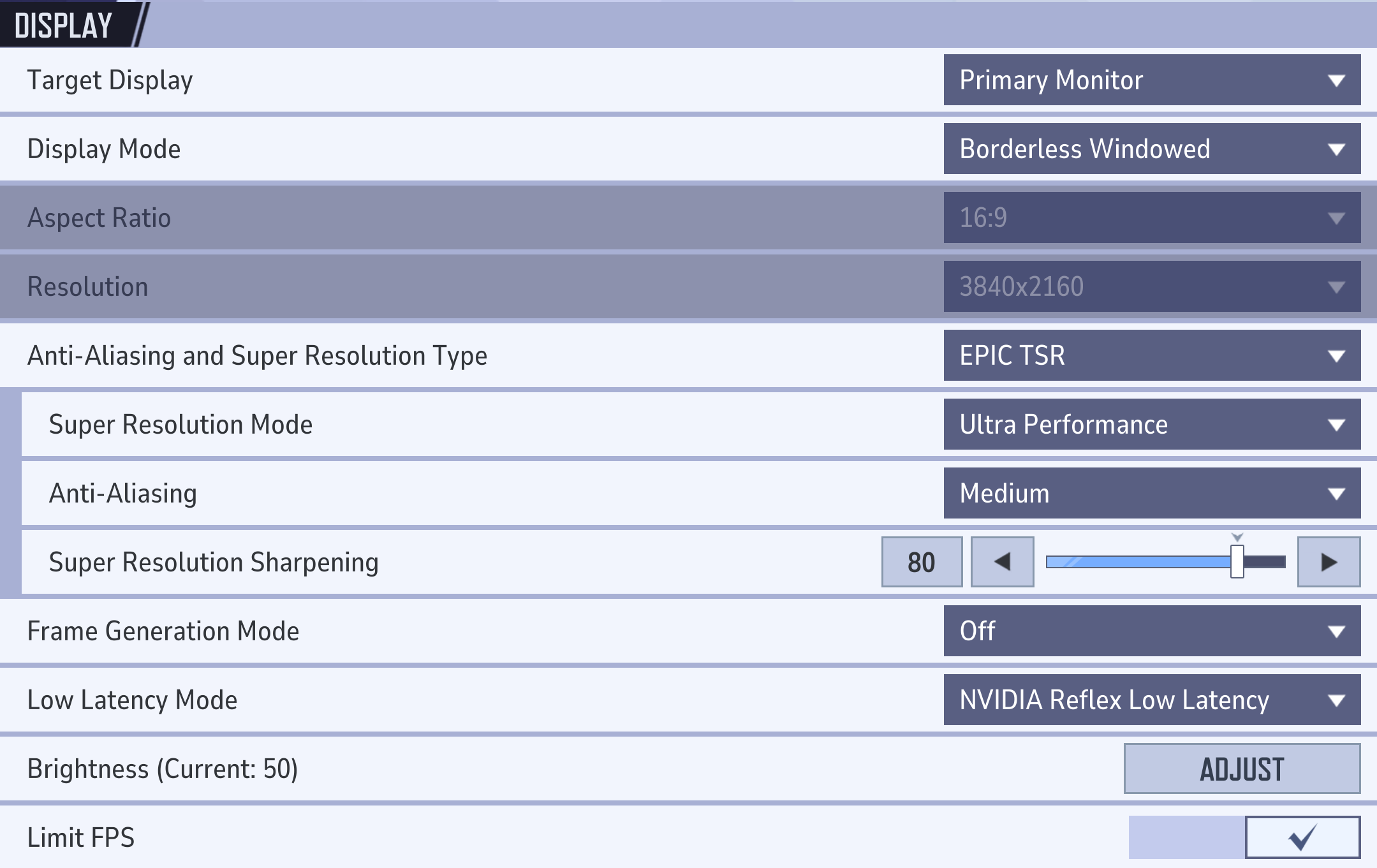Change the Super Resolution Mode selection
The width and height of the screenshot is (1377, 868).
point(1151,424)
